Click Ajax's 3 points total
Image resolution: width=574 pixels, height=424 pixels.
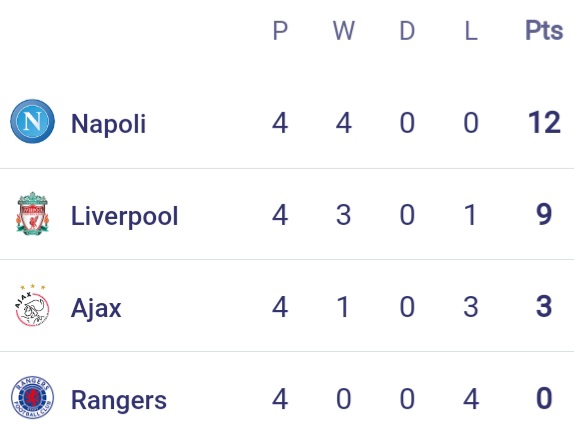[544, 306]
